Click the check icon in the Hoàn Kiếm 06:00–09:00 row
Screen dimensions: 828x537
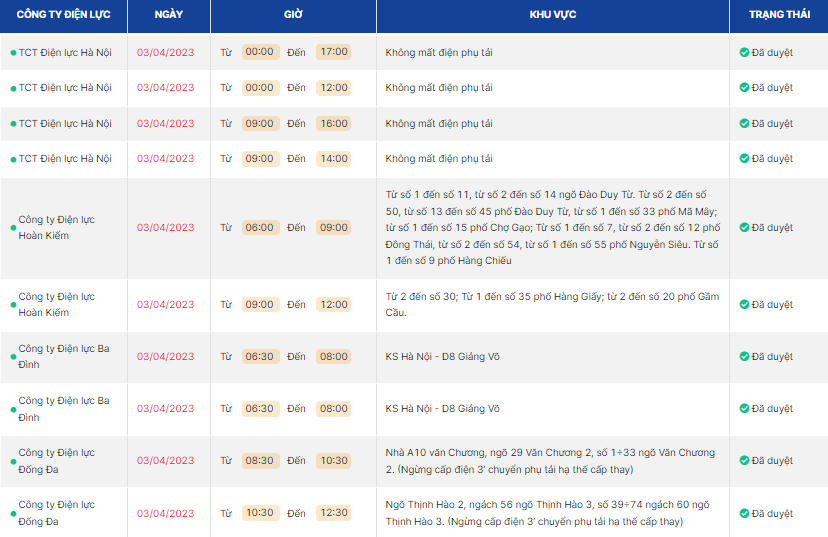744,228
